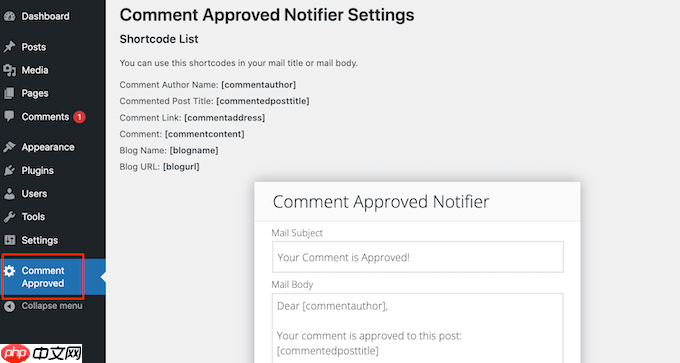
Task: Click the Appearance paintbrush icon
Action: click(9, 147)
